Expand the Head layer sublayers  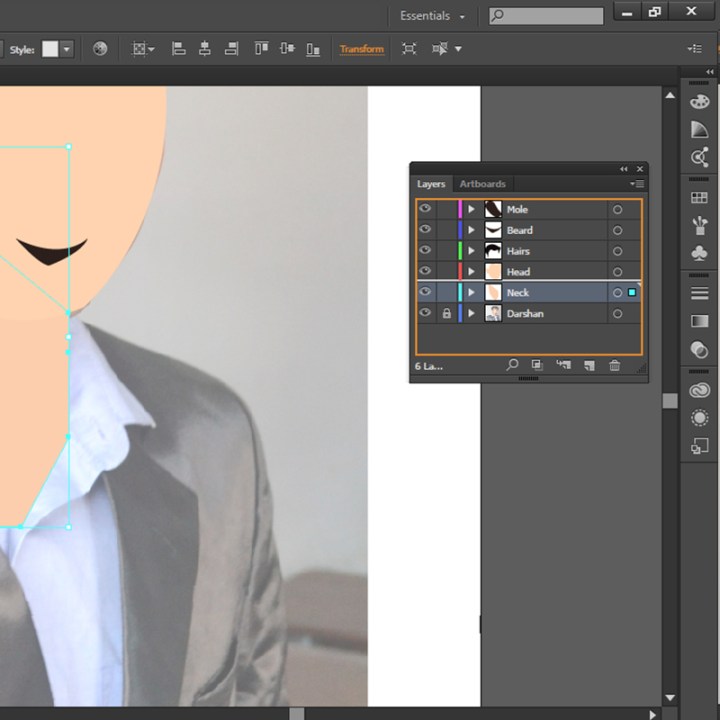(471, 272)
